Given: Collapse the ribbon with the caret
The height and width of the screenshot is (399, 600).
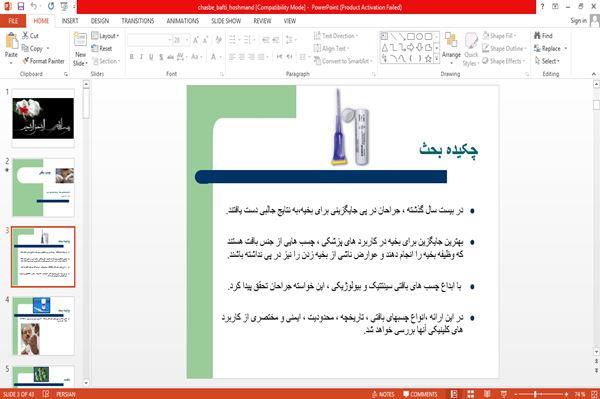Looking at the screenshot, I should pos(593,74).
